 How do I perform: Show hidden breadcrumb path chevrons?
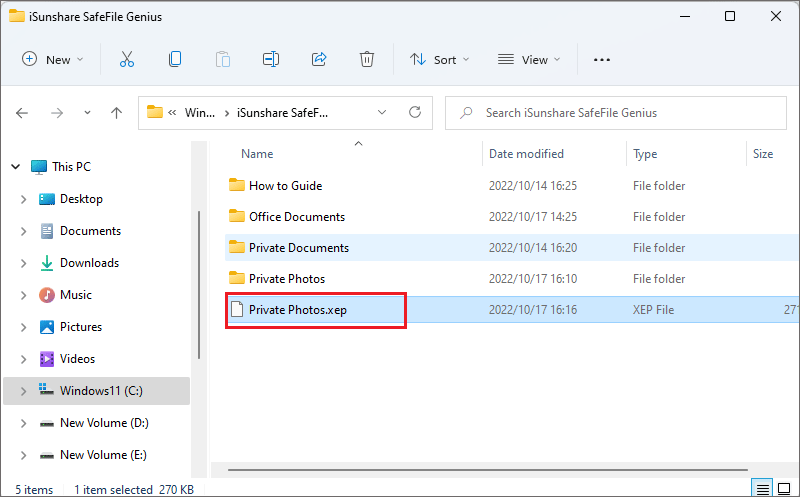[x=172, y=113]
